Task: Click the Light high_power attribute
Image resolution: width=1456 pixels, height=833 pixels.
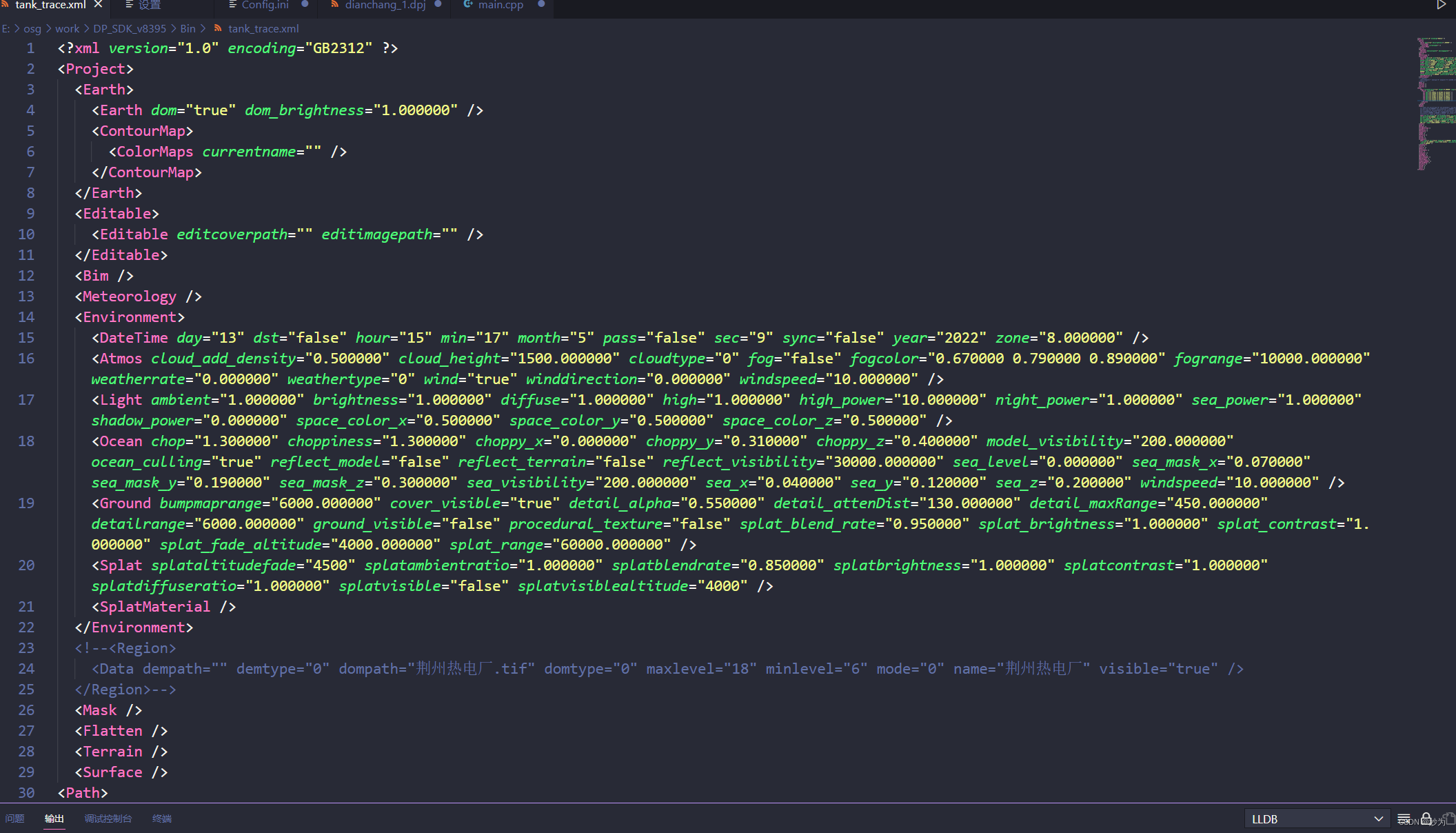Action: pos(842,400)
